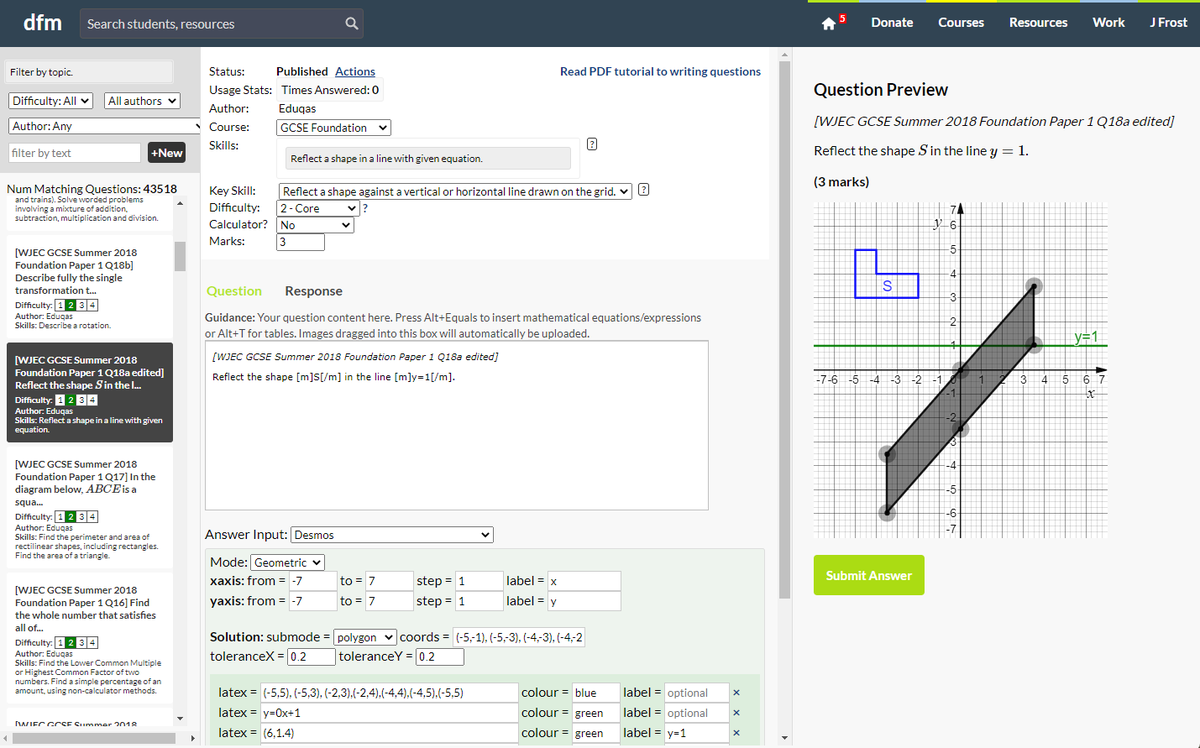This screenshot has height=748, width=1200.
Task: Click the yaxis label field
Action: pos(584,601)
